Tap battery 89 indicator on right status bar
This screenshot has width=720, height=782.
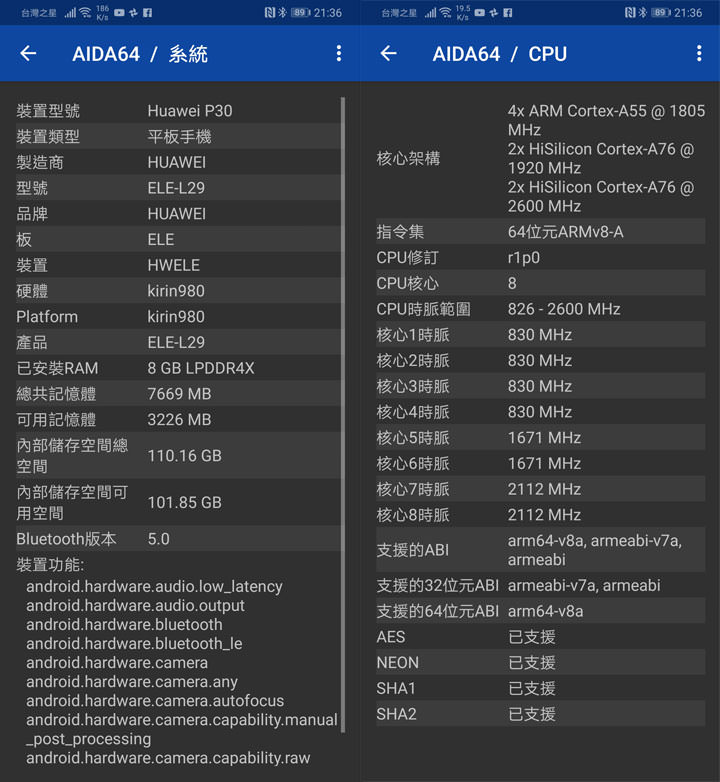[x=661, y=12]
